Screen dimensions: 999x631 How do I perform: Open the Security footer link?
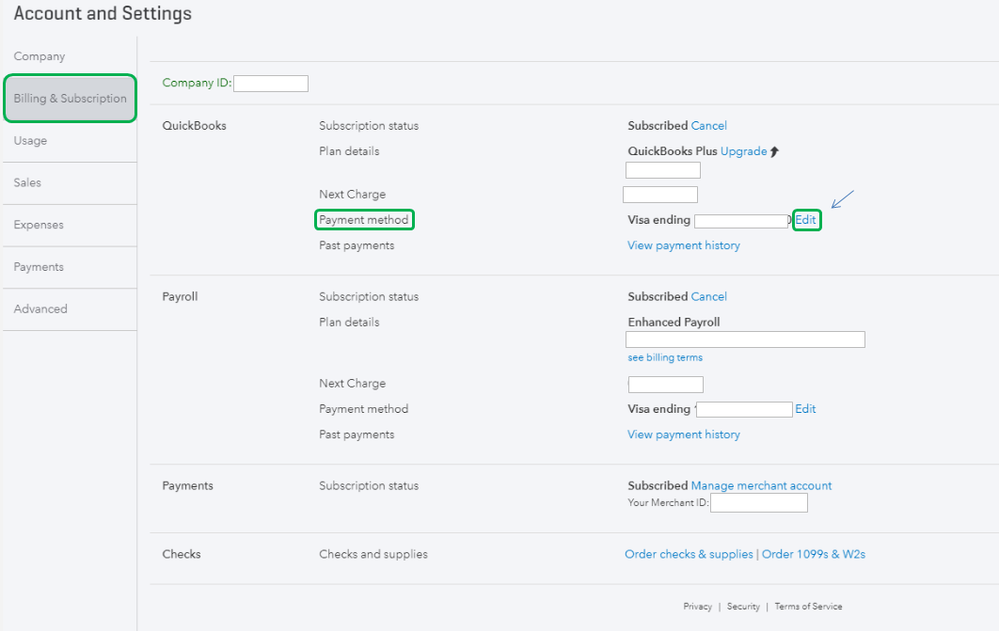click(x=744, y=606)
